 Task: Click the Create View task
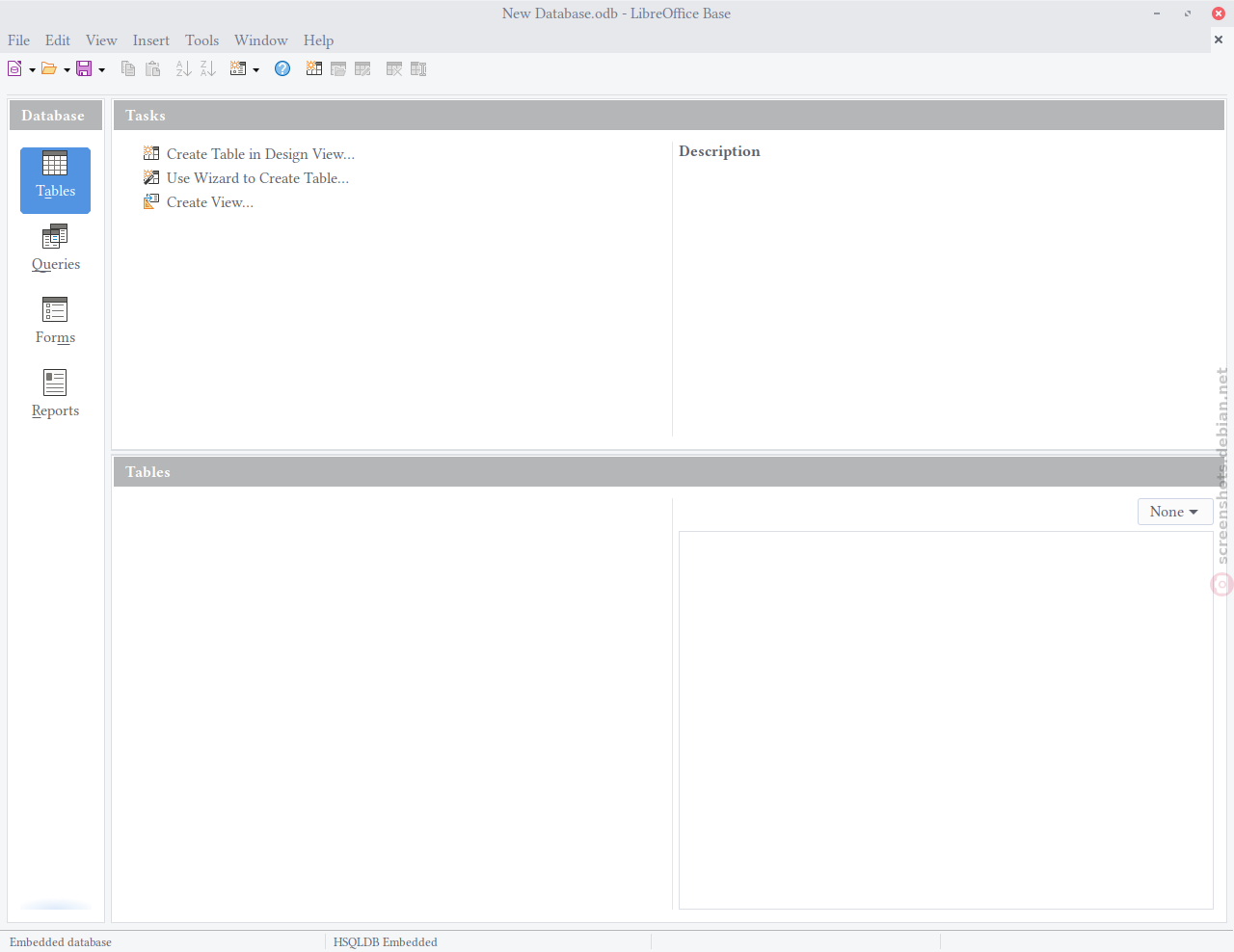pyautogui.click(x=210, y=202)
